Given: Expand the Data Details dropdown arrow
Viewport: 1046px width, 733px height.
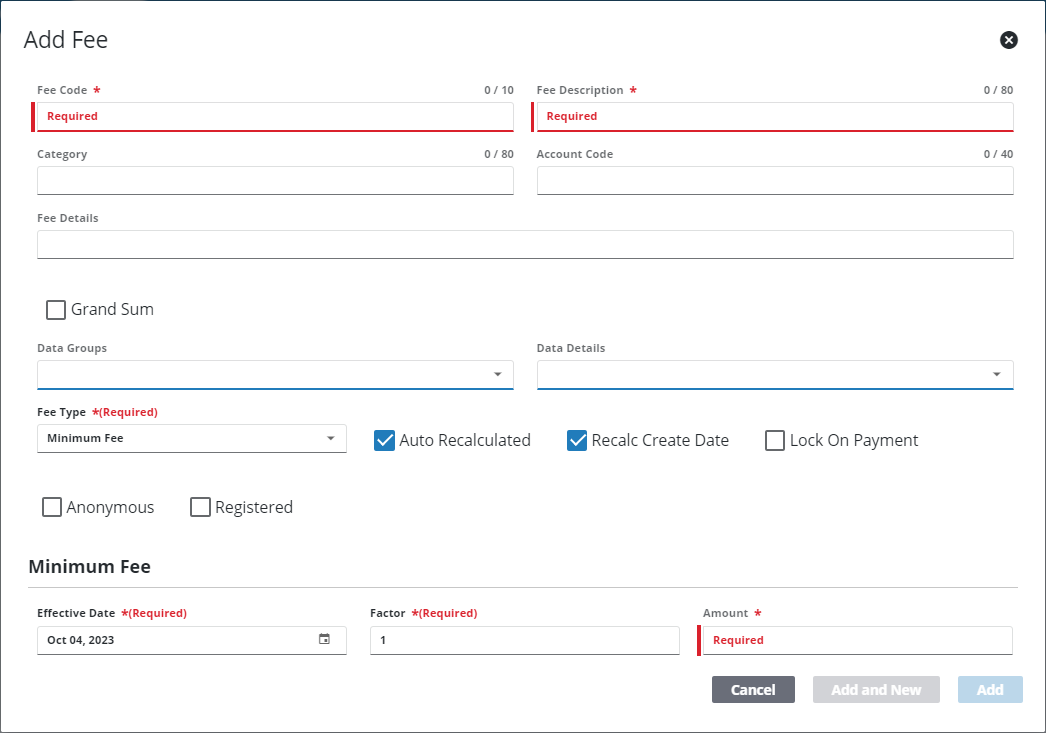Looking at the screenshot, I should coord(997,374).
